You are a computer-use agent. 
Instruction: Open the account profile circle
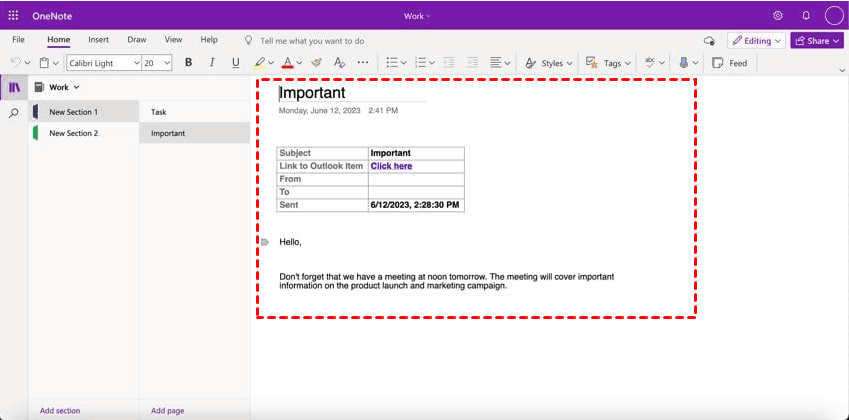(x=834, y=16)
